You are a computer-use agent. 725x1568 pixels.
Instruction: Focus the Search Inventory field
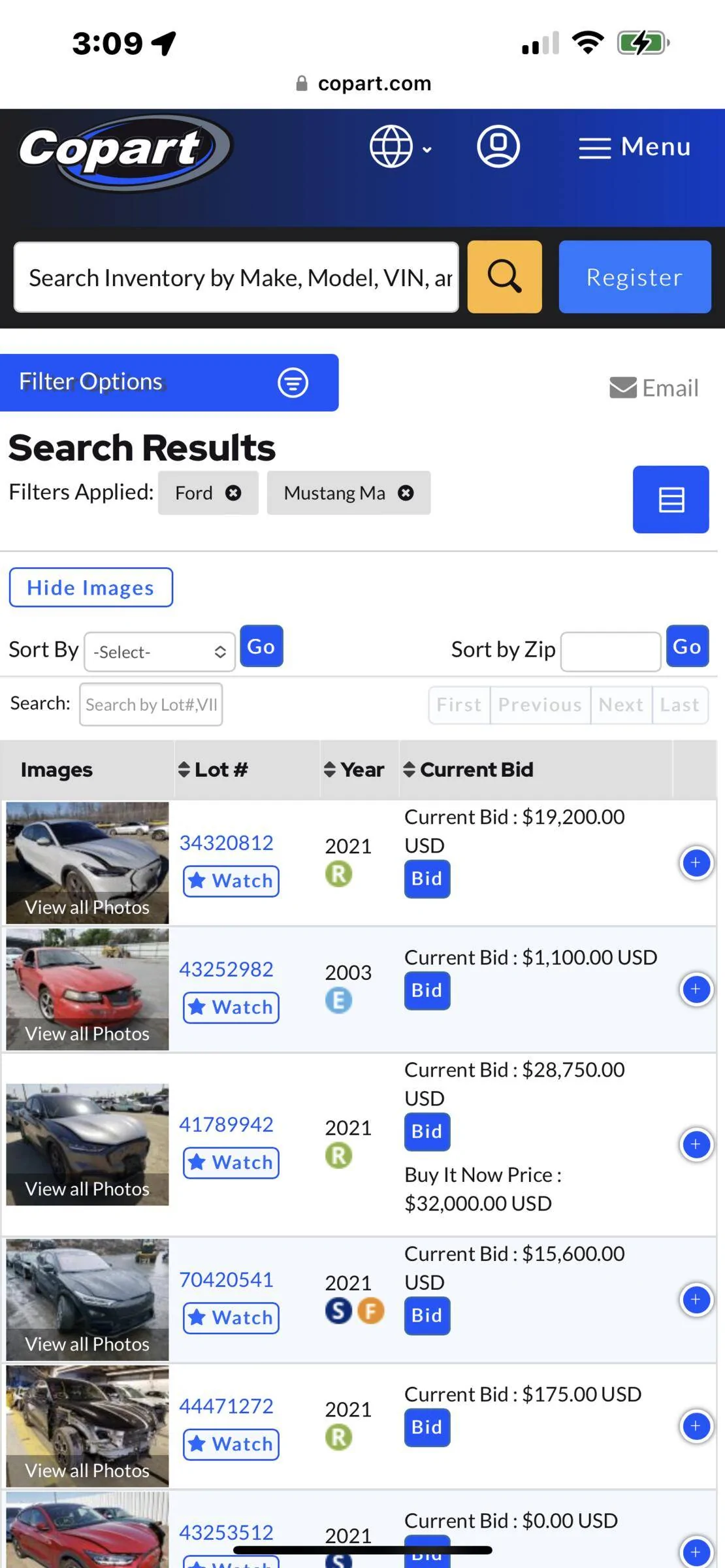pyautogui.click(x=236, y=278)
